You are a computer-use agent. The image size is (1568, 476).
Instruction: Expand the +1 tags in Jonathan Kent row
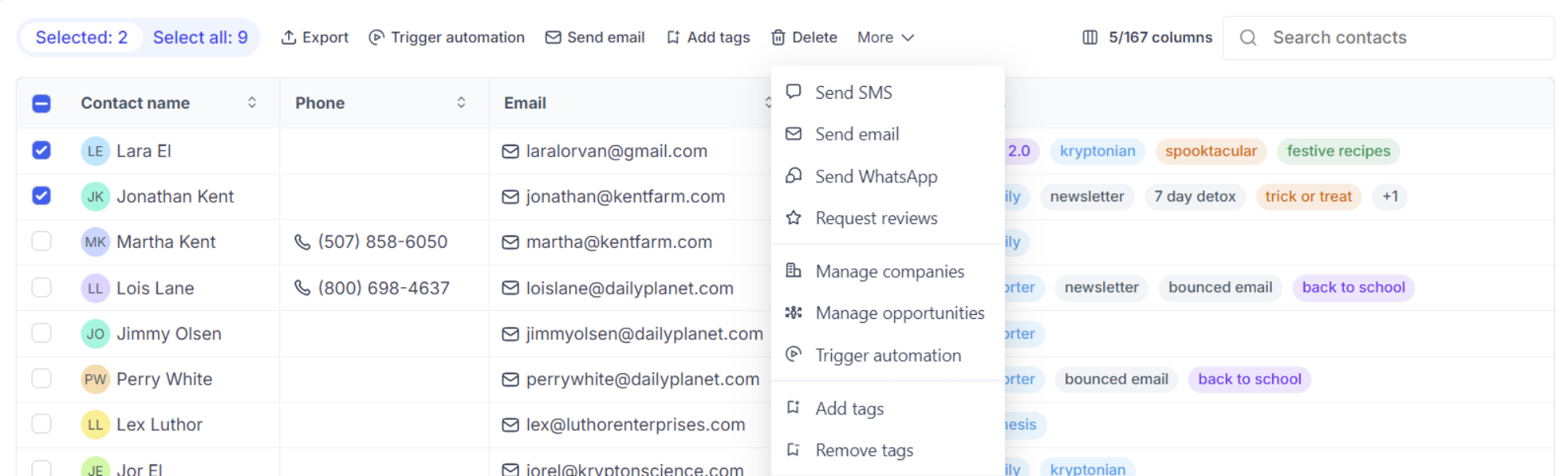point(1390,197)
